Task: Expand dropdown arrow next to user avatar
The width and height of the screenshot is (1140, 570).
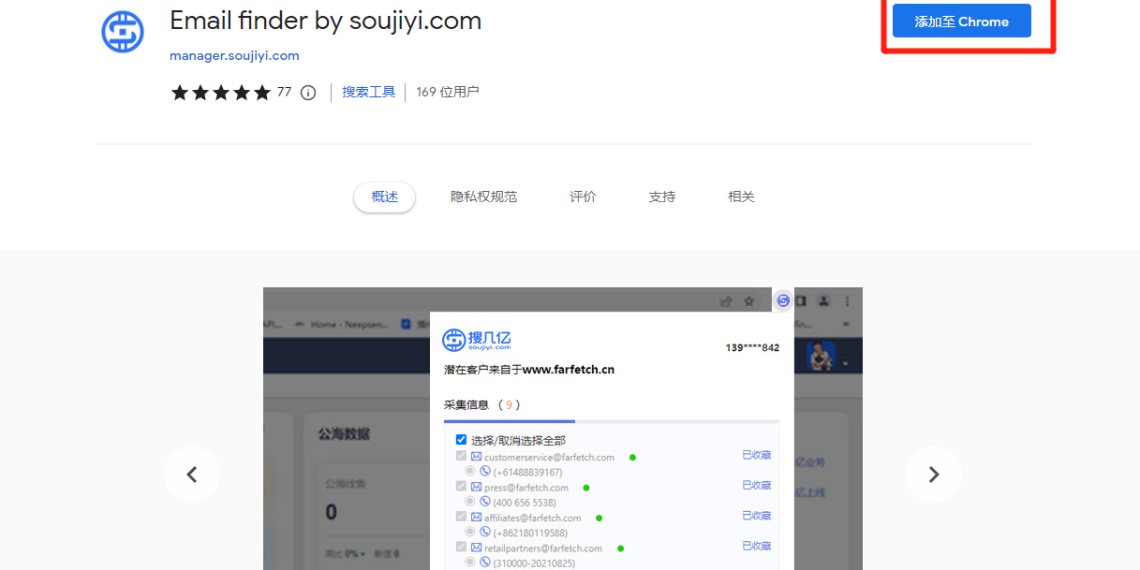Action: [846, 363]
